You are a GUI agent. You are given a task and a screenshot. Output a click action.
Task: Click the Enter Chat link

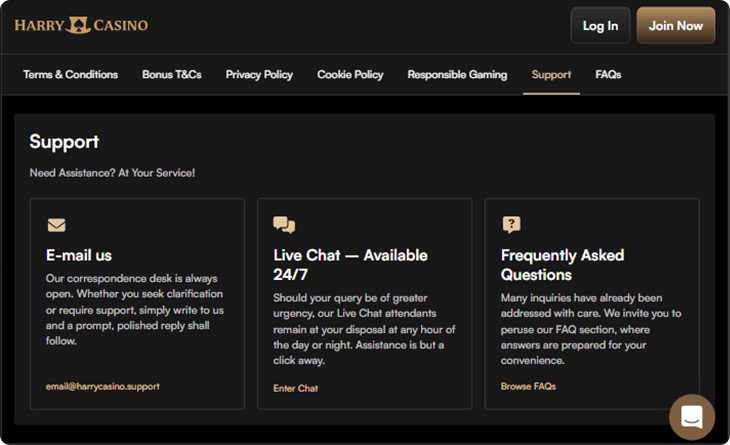[296, 388]
